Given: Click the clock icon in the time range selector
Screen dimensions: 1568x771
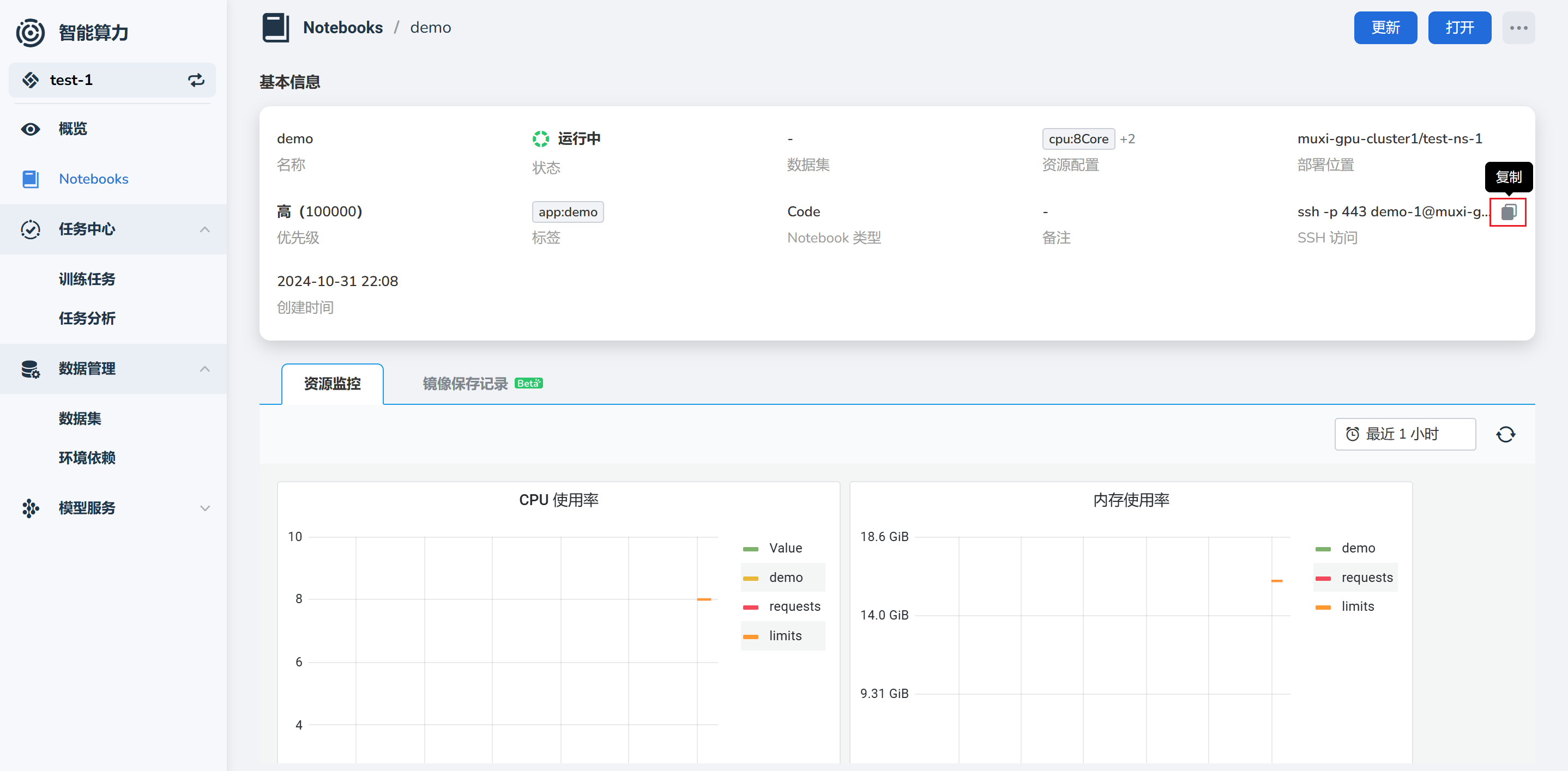Looking at the screenshot, I should click(x=1352, y=434).
